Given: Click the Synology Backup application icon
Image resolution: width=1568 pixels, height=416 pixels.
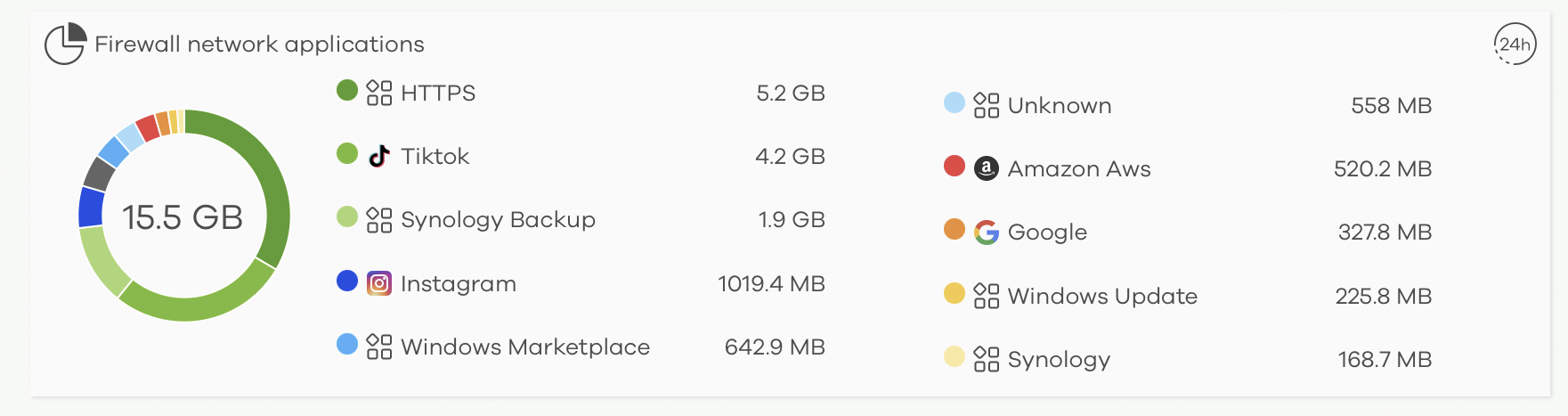Looking at the screenshot, I should [x=379, y=220].
